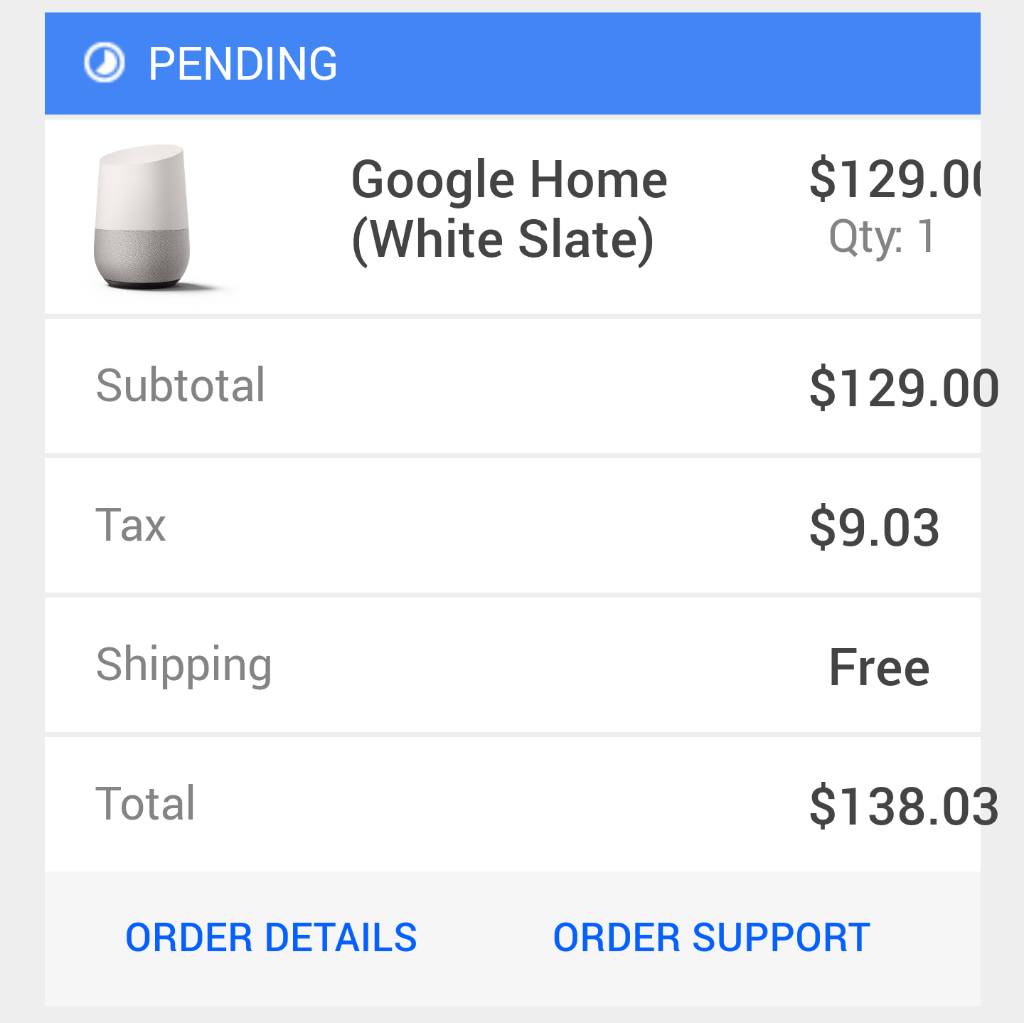Tap the Qty: 1 quantity label
The width and height of the screenshot is (1024, 1023).
tap(881, 236)
